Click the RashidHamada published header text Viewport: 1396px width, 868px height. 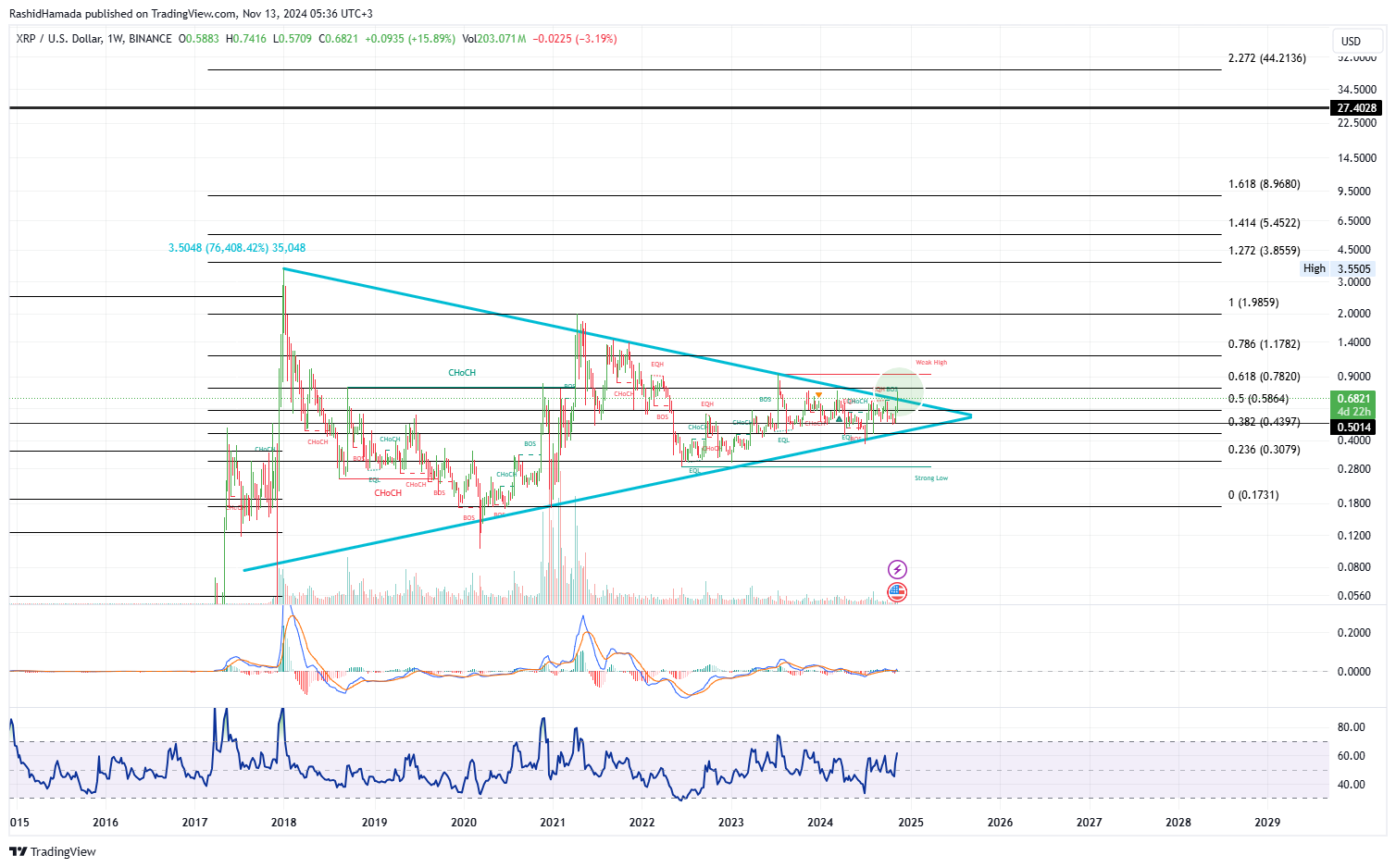193,14
